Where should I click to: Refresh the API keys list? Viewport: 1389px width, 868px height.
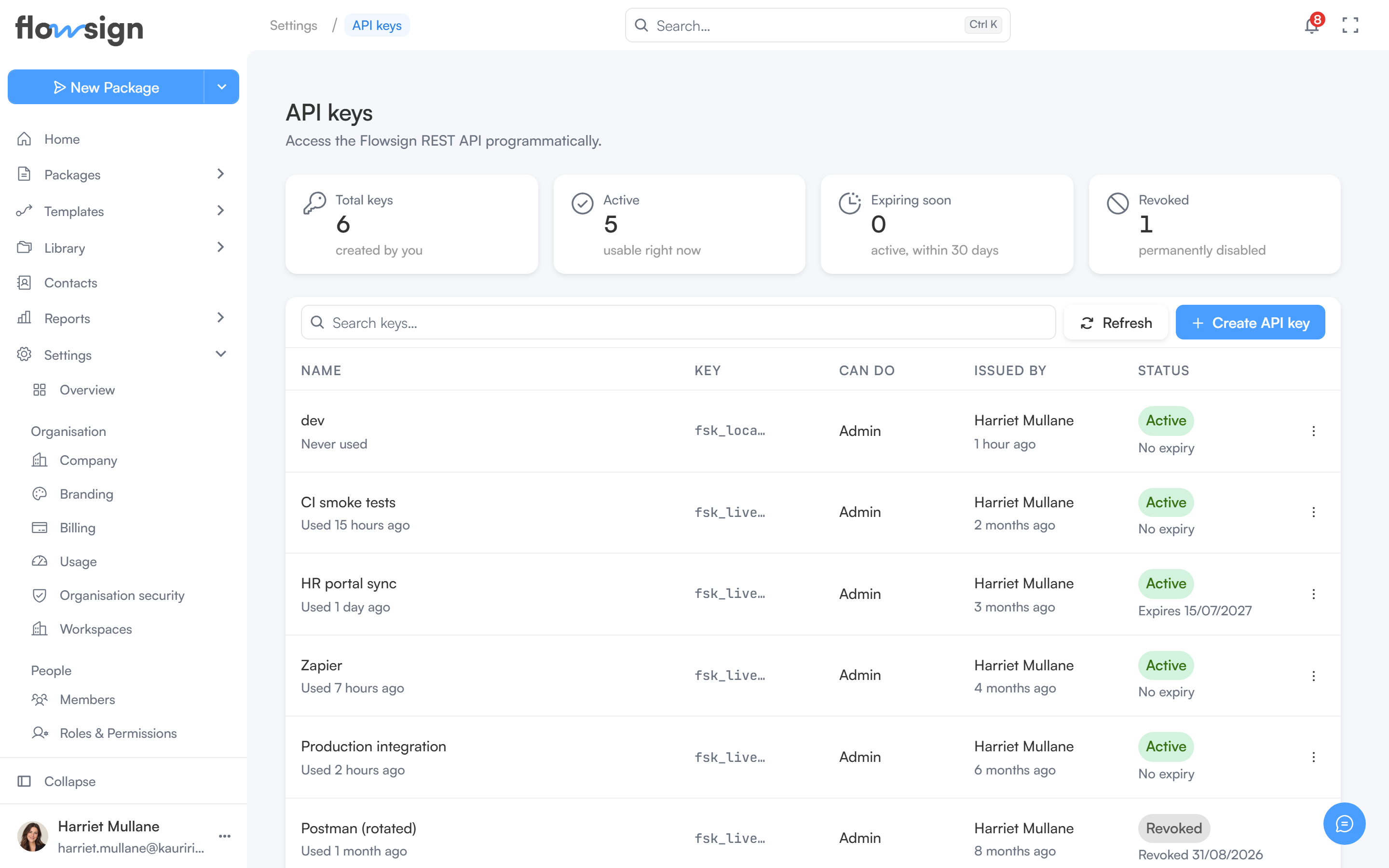[x=1116, y=323]
